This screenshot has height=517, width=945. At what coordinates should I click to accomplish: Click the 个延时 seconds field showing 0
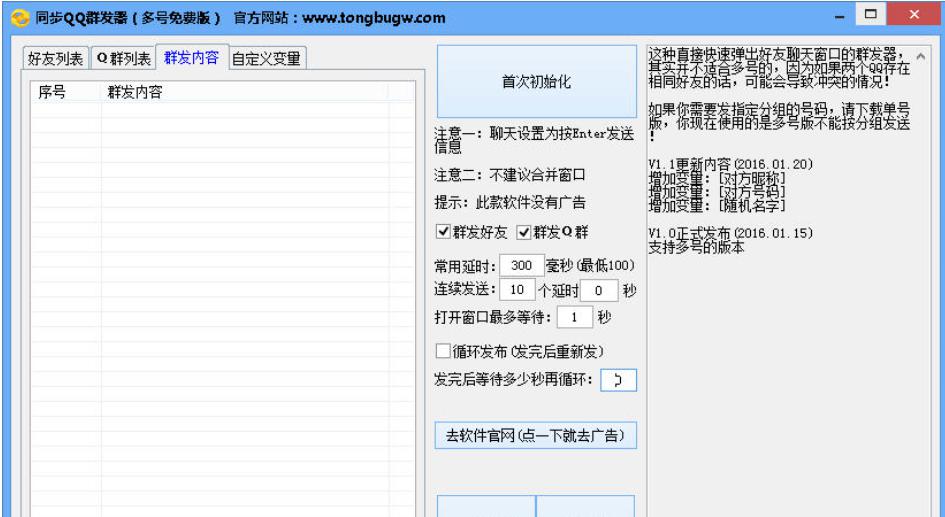(x=598, y=290)
